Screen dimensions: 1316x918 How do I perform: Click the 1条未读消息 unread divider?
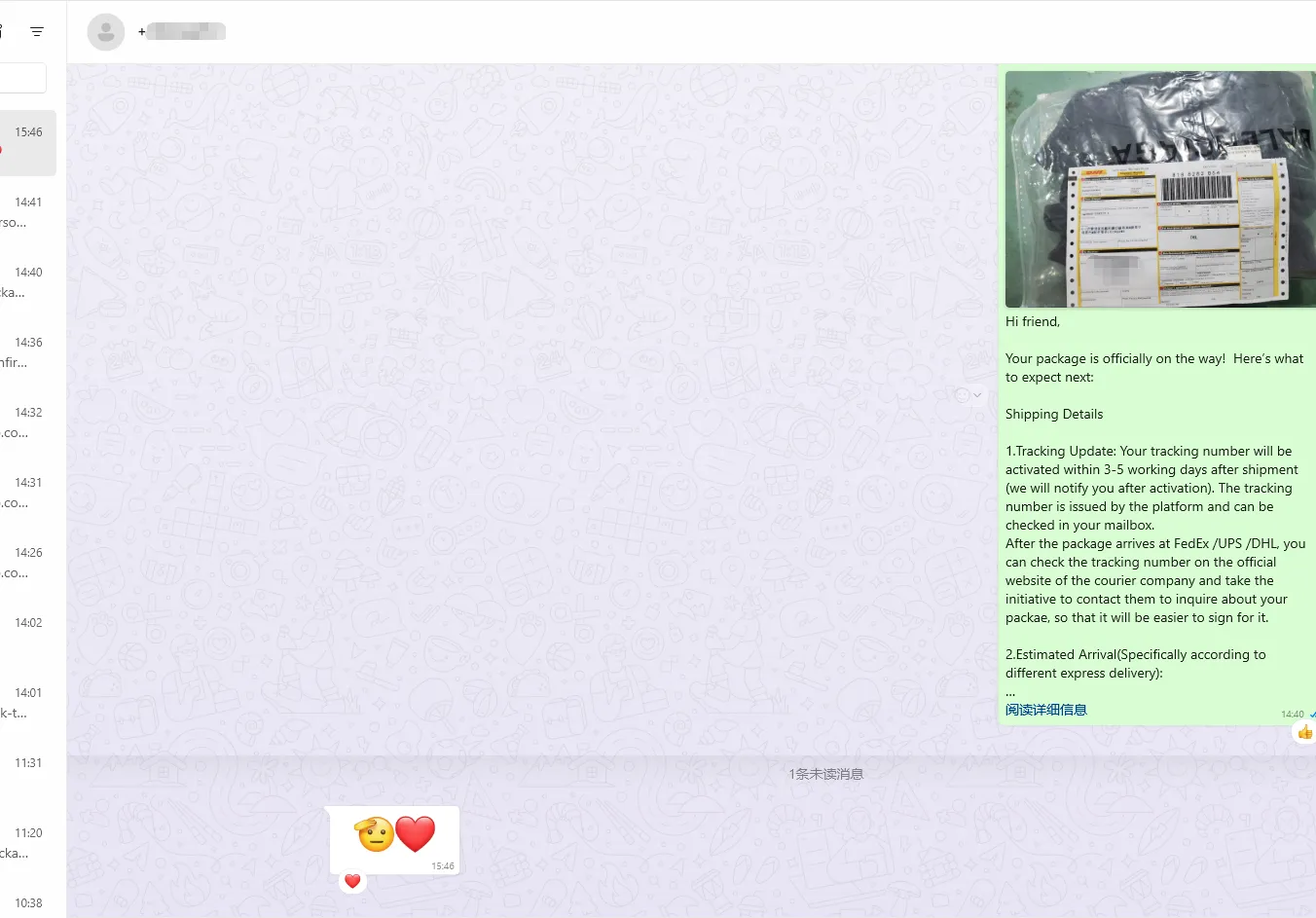[x=825, y=774]
